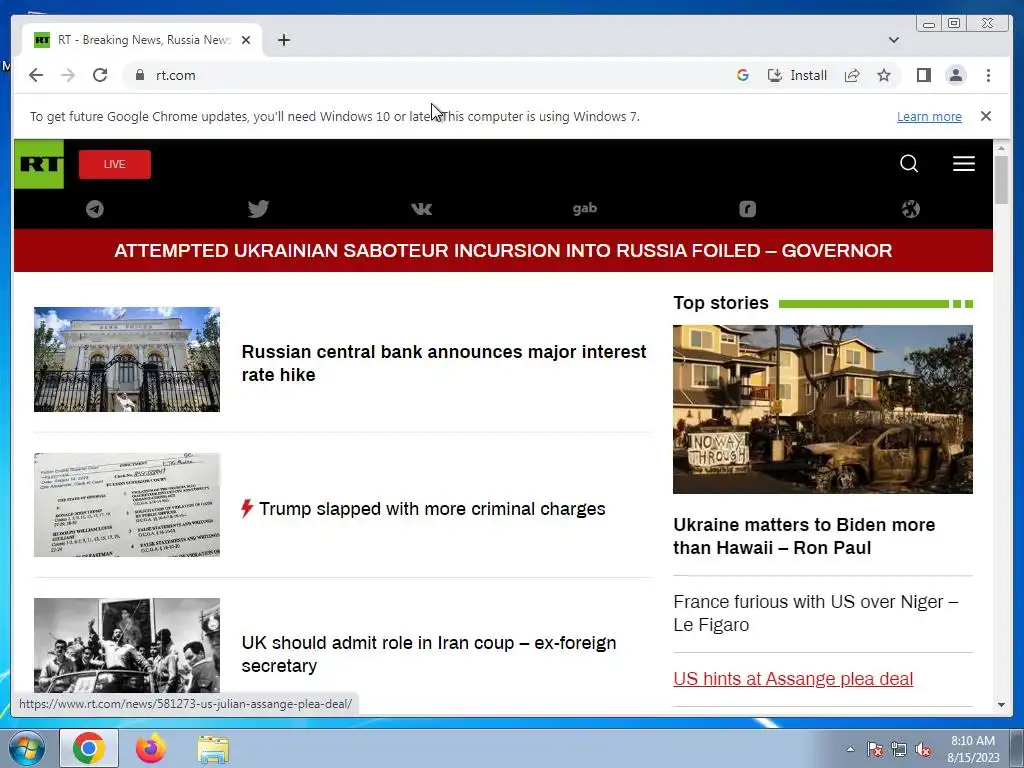
Task: Open RT's VK social icon
Action: coord(421,209)
